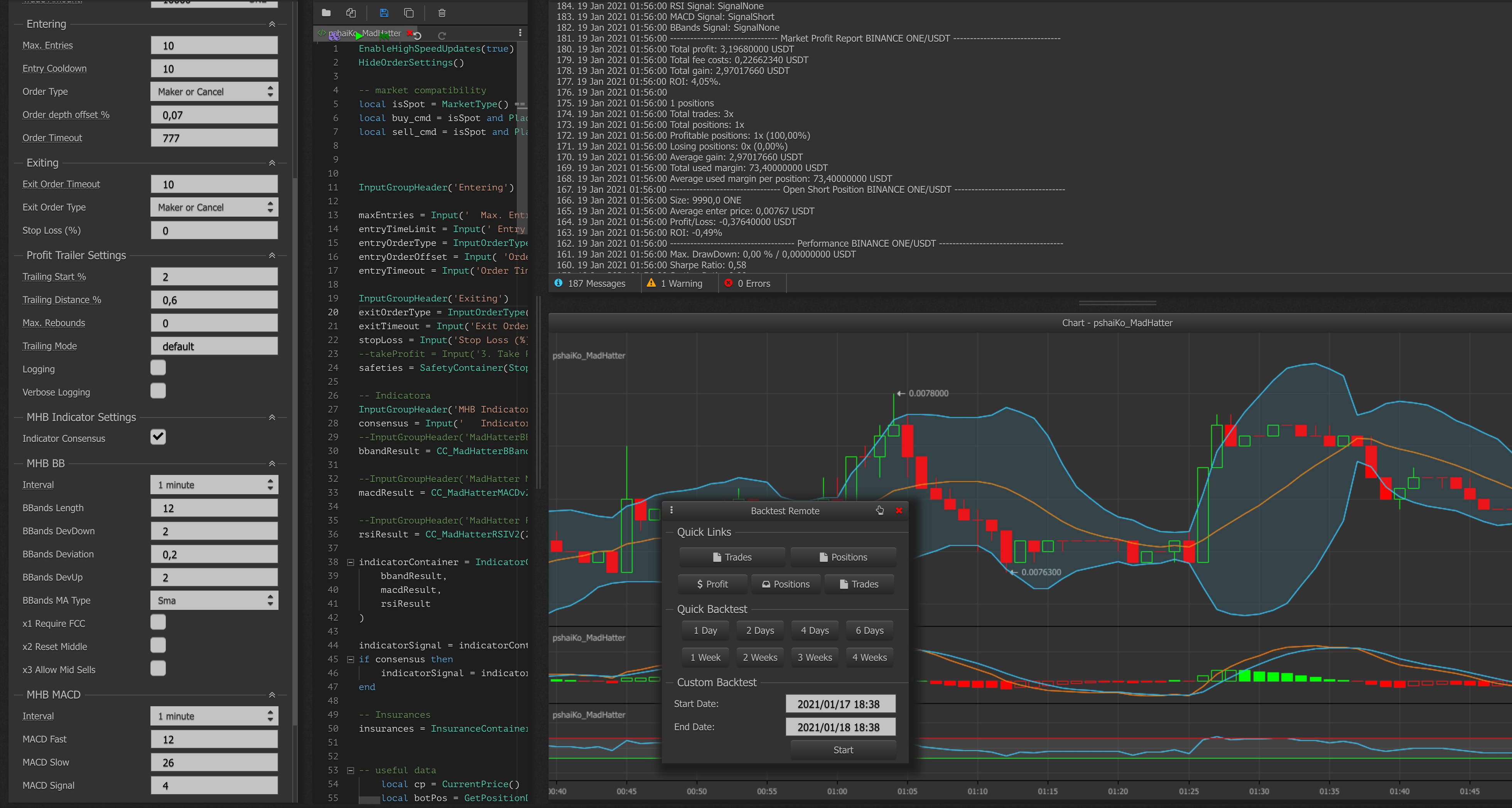Click the splitter handle between log and chart
This screenshot has height=808, width=1512.
point(1117,303)
